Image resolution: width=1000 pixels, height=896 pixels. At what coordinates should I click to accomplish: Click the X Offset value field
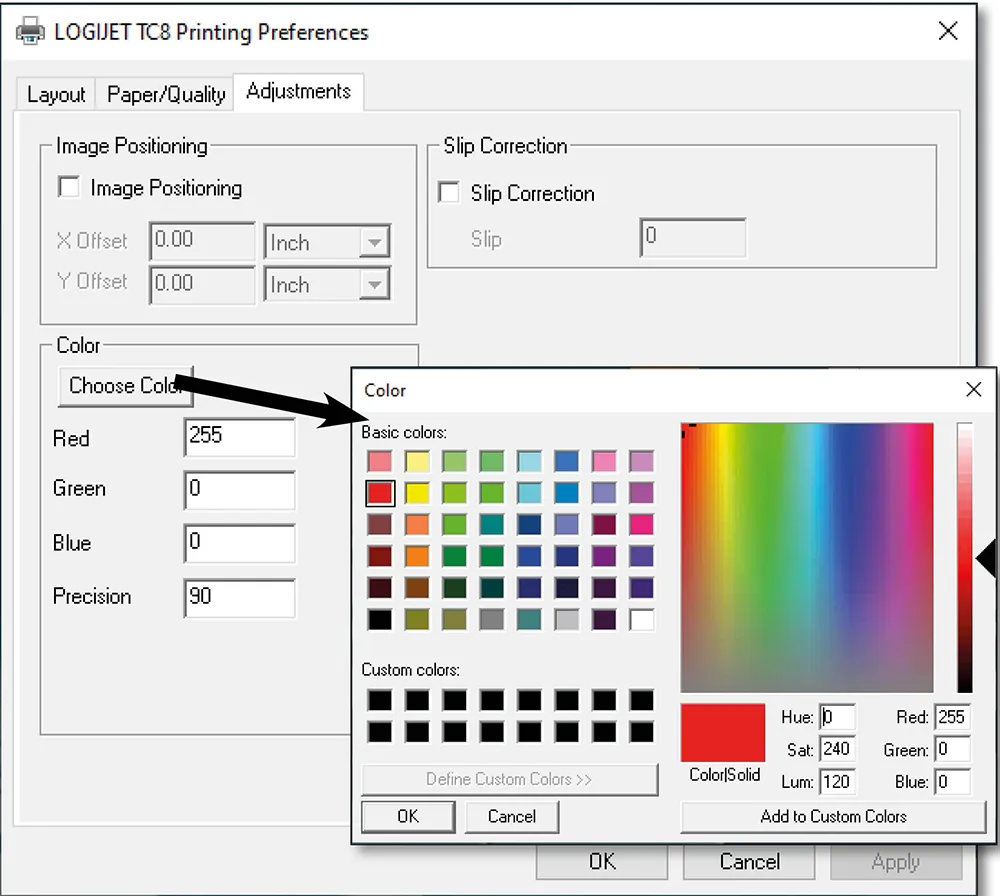(202, 241)
